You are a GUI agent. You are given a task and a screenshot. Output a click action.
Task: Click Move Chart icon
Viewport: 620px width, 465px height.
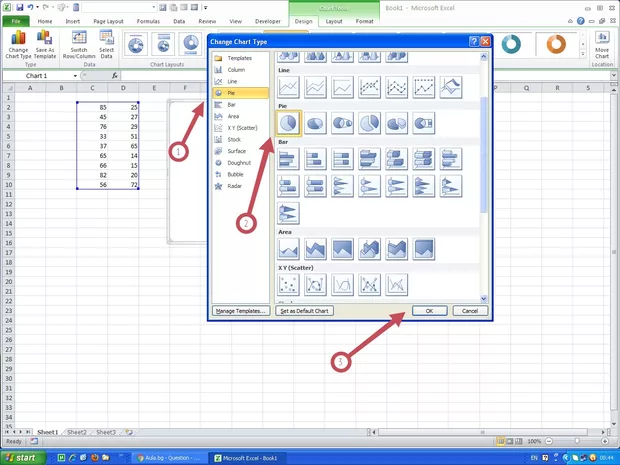tap(602, 45)
